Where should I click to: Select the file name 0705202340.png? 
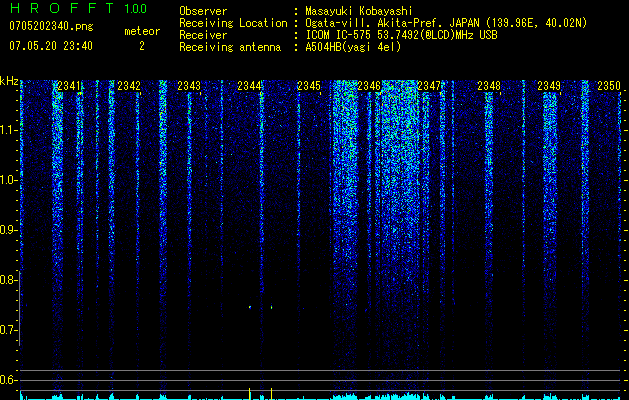point(51,26)
